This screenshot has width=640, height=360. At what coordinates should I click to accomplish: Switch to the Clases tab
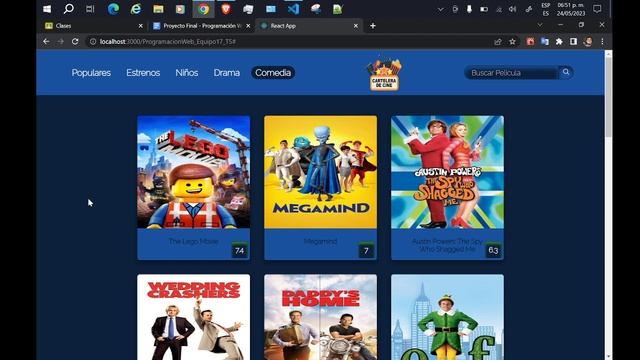click(94, 26)
